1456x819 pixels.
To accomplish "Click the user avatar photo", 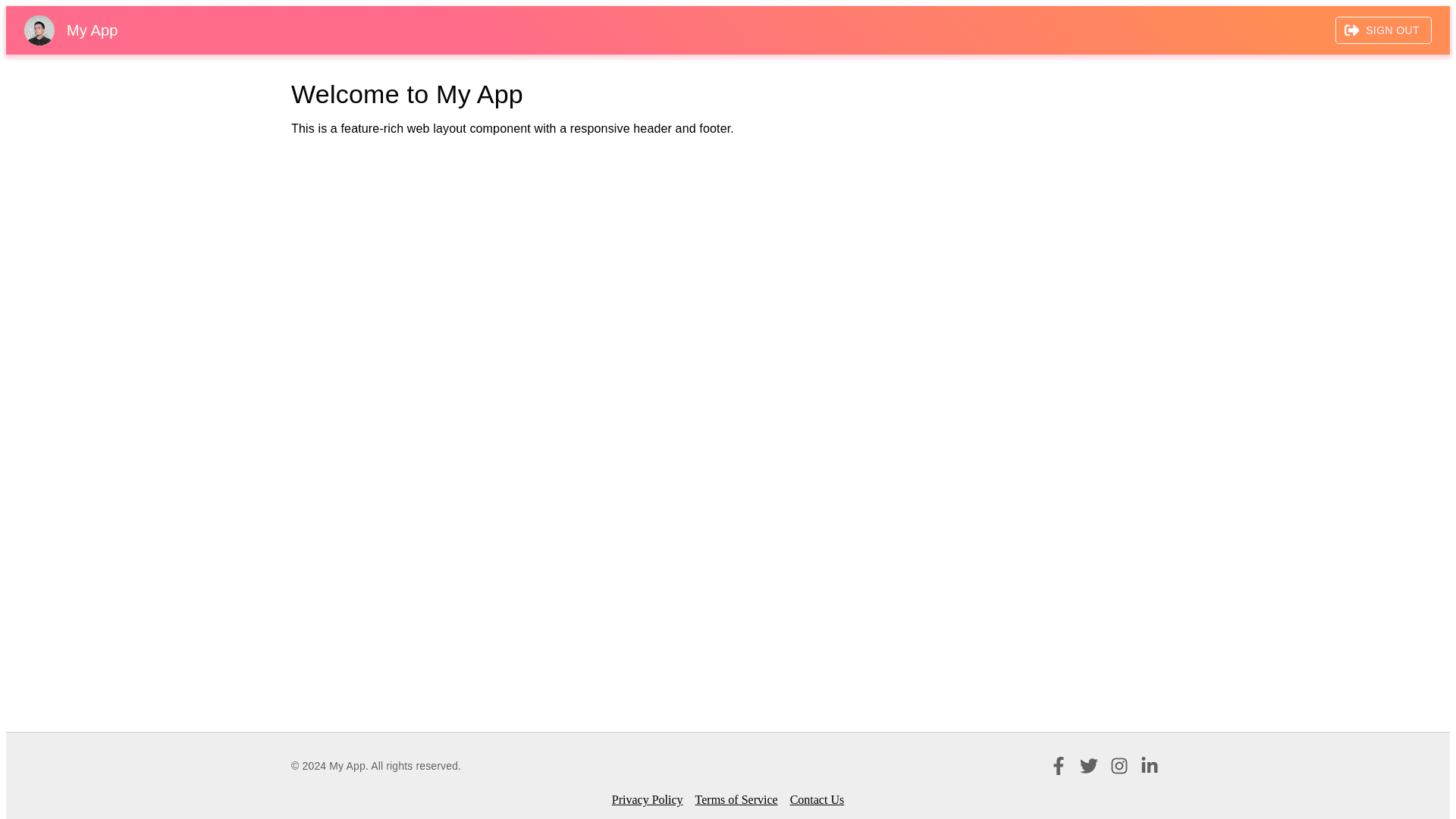I will pyautogui.click(x=39, y=30).
